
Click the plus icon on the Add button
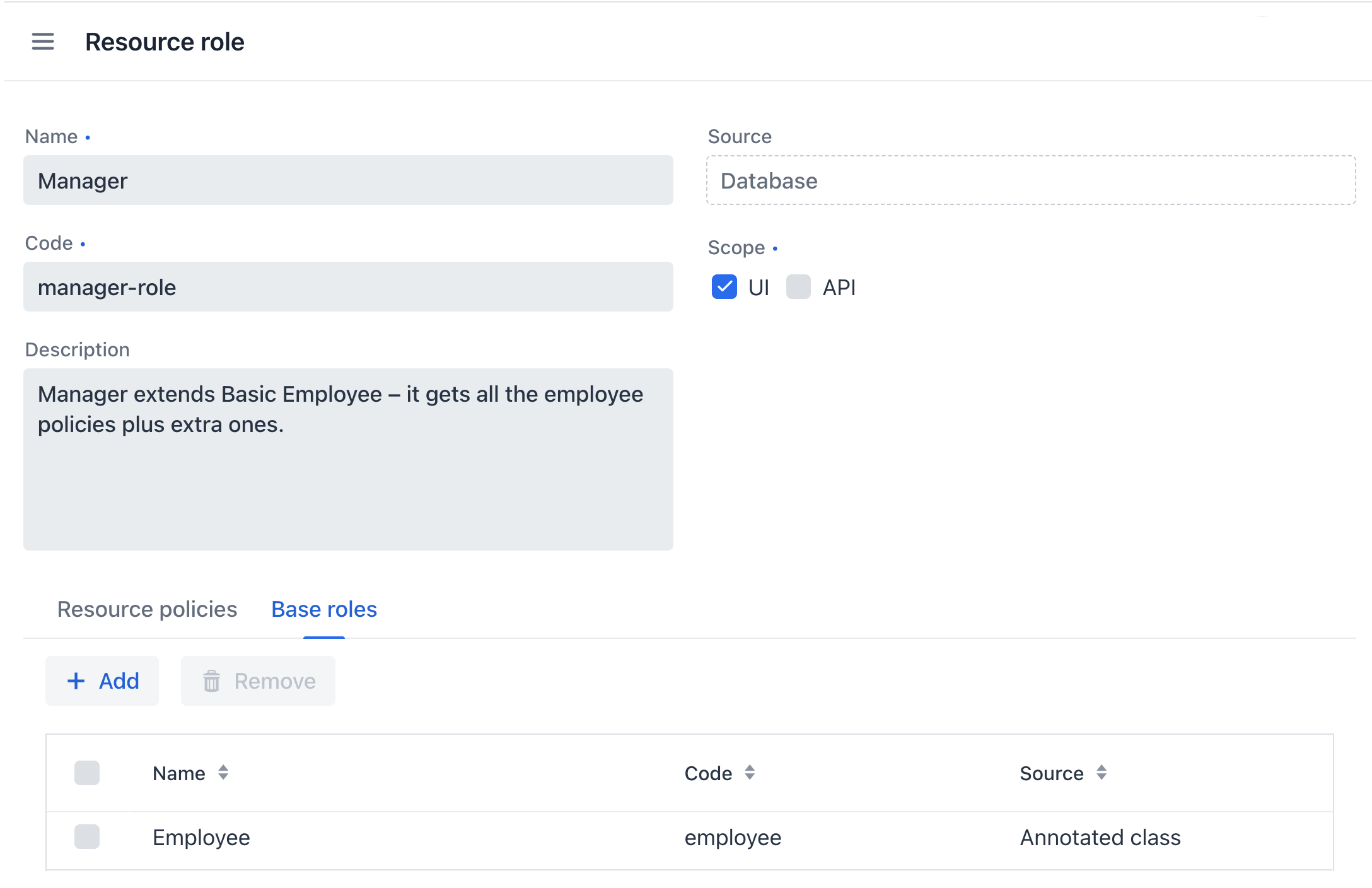(76, 681)
